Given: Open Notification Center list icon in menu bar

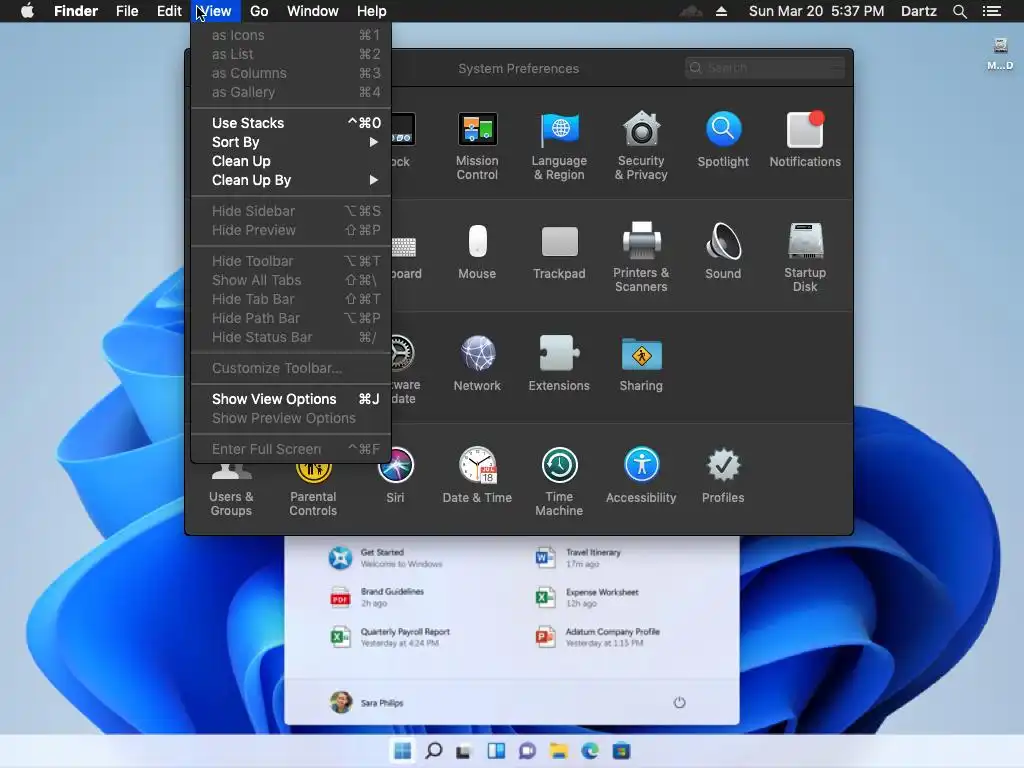Looking at the screenshot, I should (992, 11).
